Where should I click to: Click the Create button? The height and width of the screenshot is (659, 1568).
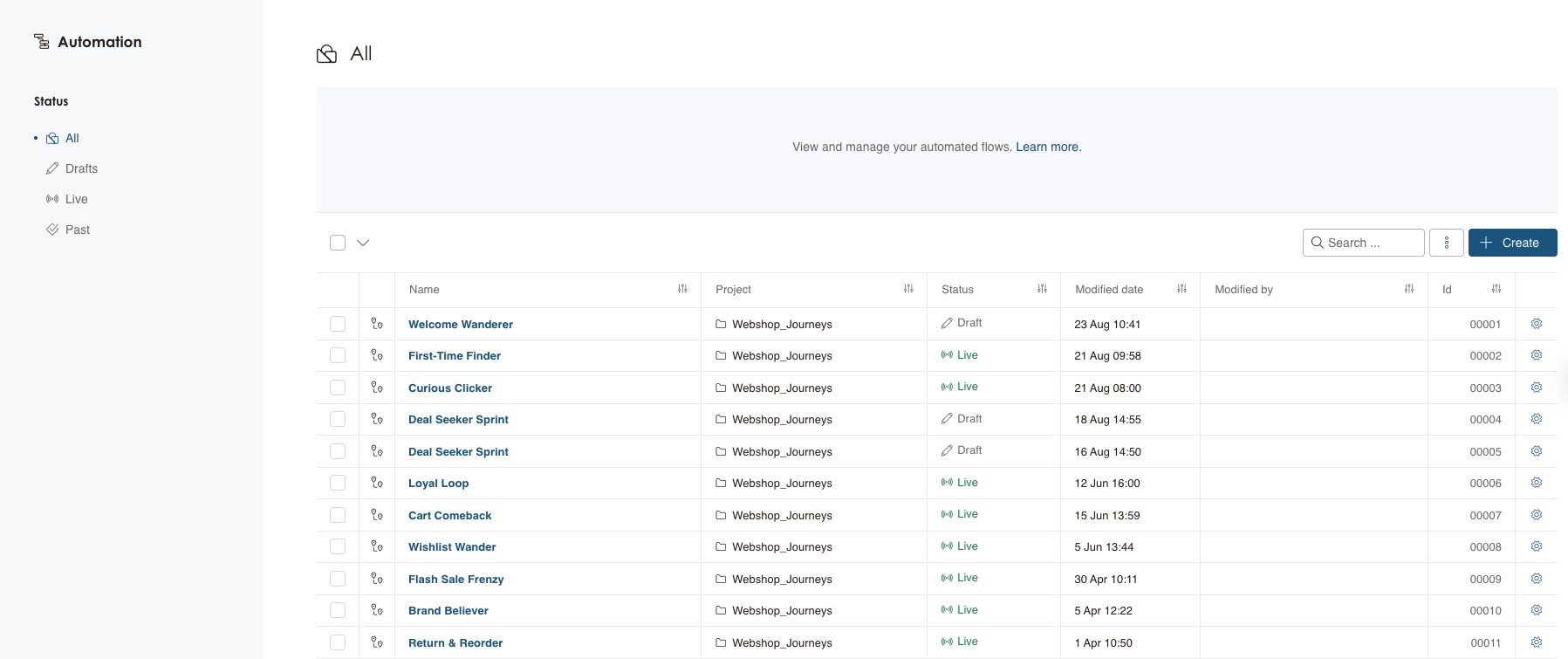point(1512,243)
